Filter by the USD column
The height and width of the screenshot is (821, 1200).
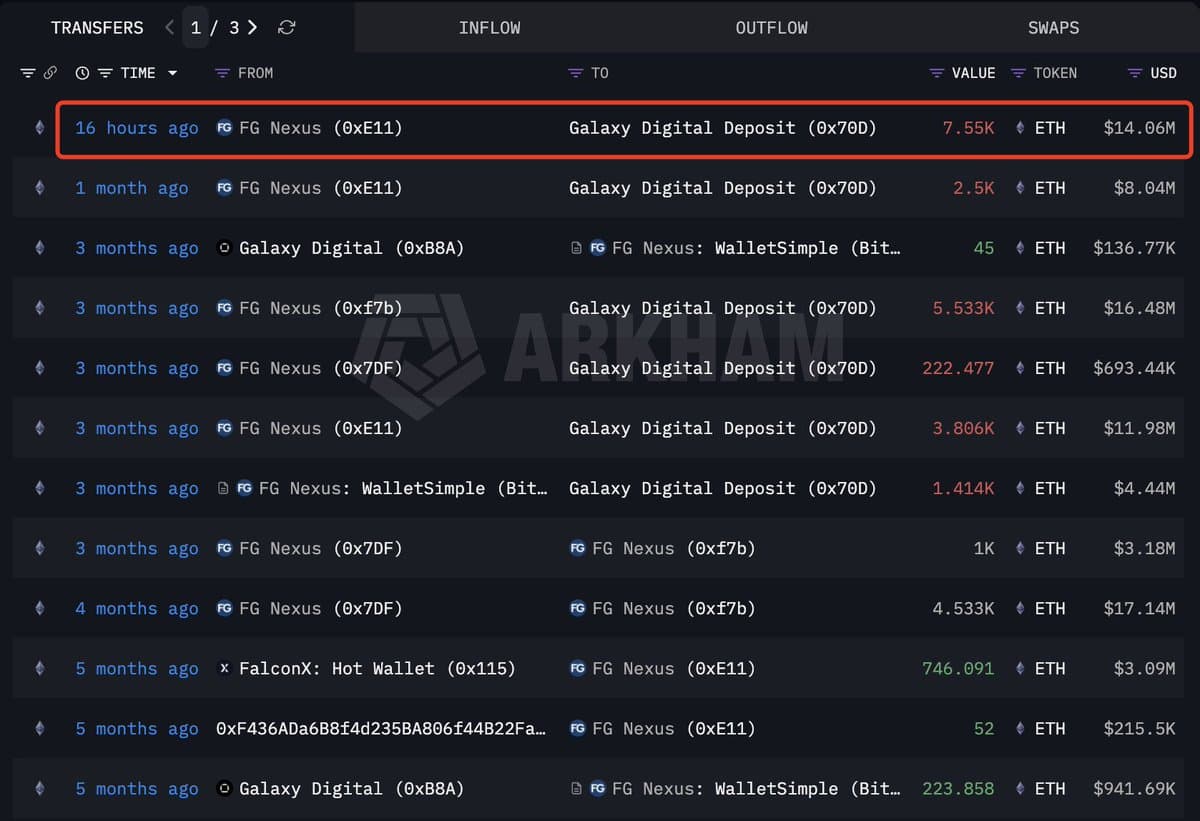coord(1134,73)
